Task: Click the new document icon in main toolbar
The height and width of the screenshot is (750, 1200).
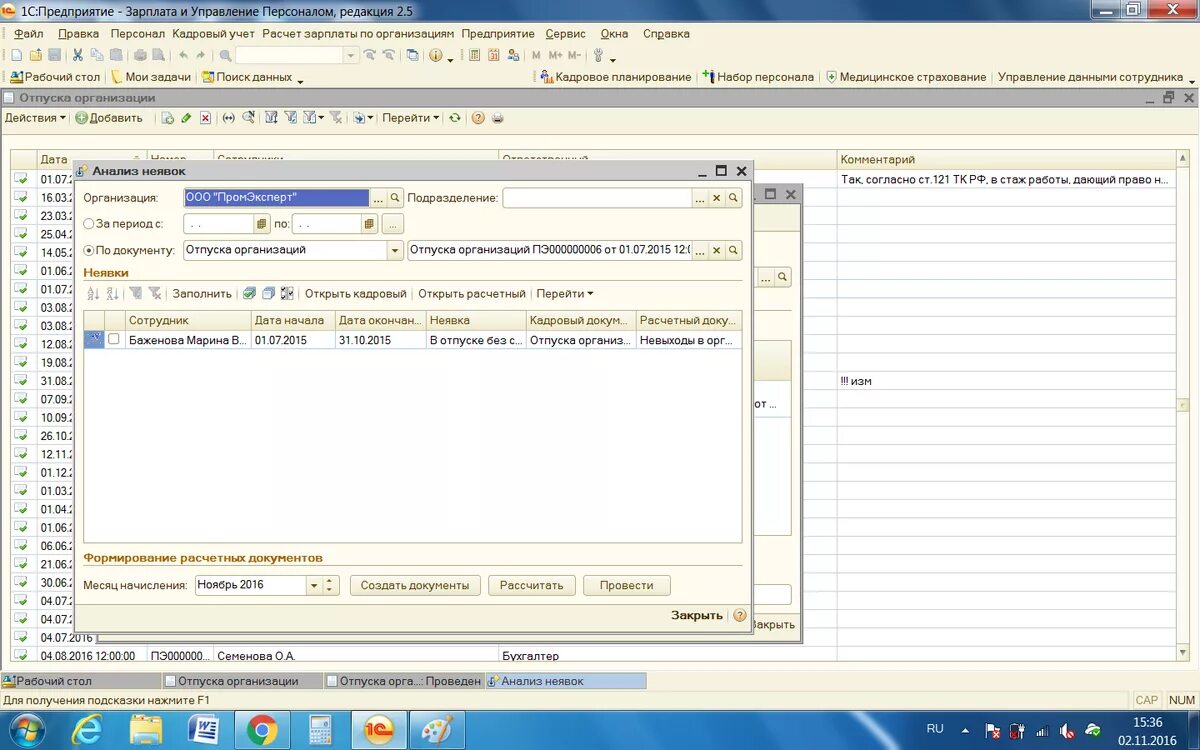Action: pyautogui.click(x=17, y=55)
